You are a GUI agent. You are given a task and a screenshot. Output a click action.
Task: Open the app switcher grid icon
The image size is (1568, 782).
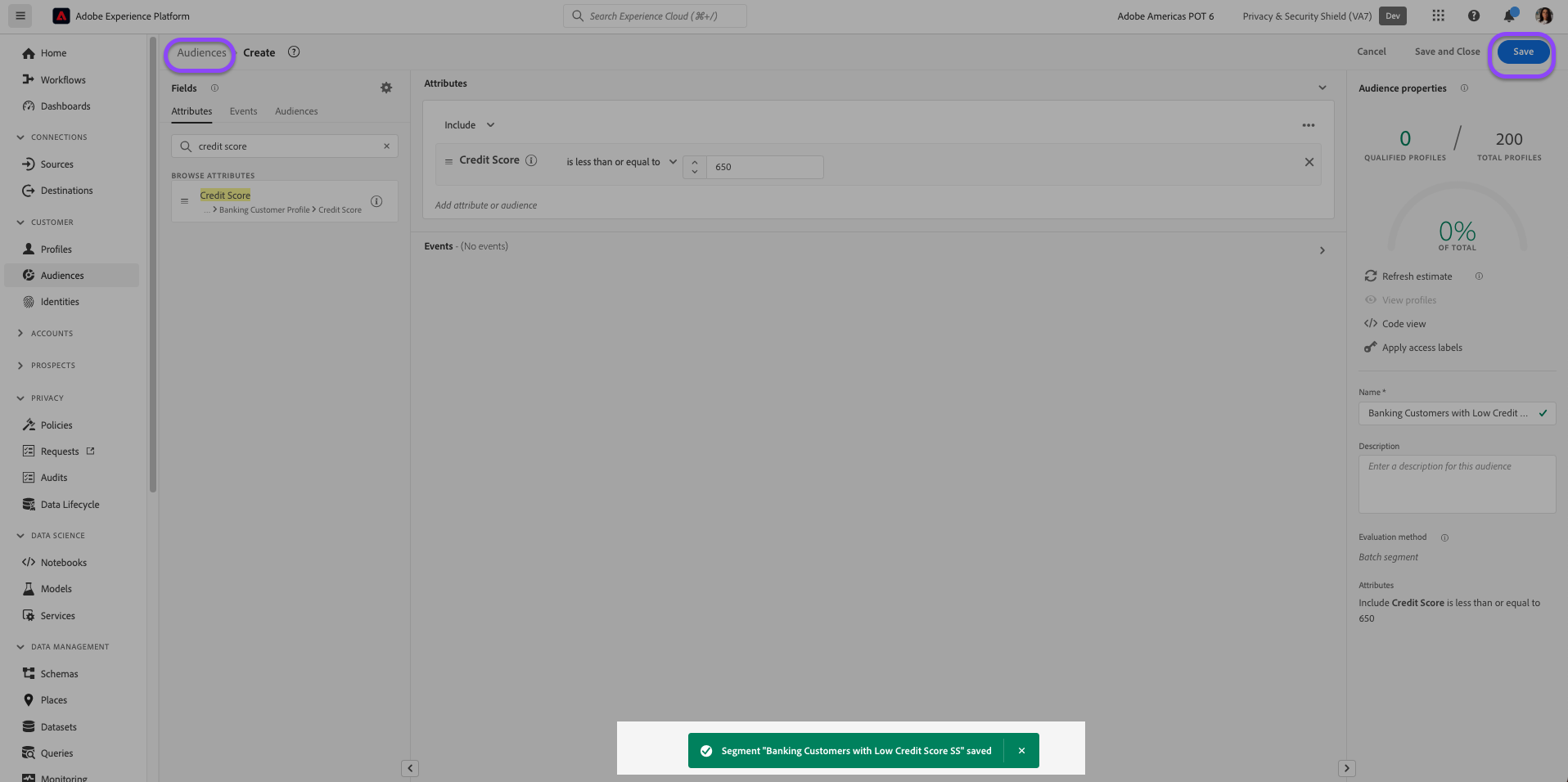[1438, 16]
